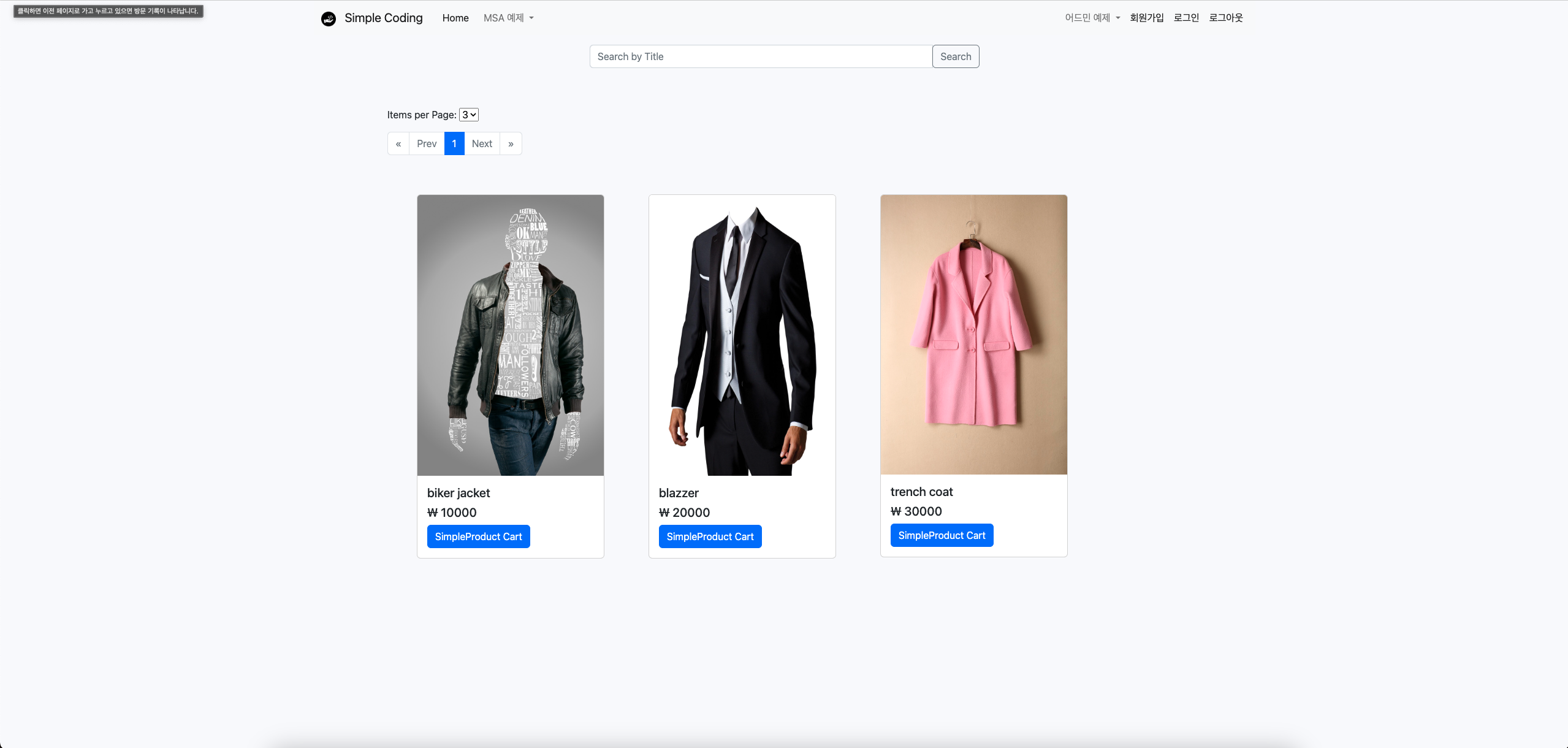Click the Simple Coding logo icon
1568x748 pixels.
tap(329, 18)
